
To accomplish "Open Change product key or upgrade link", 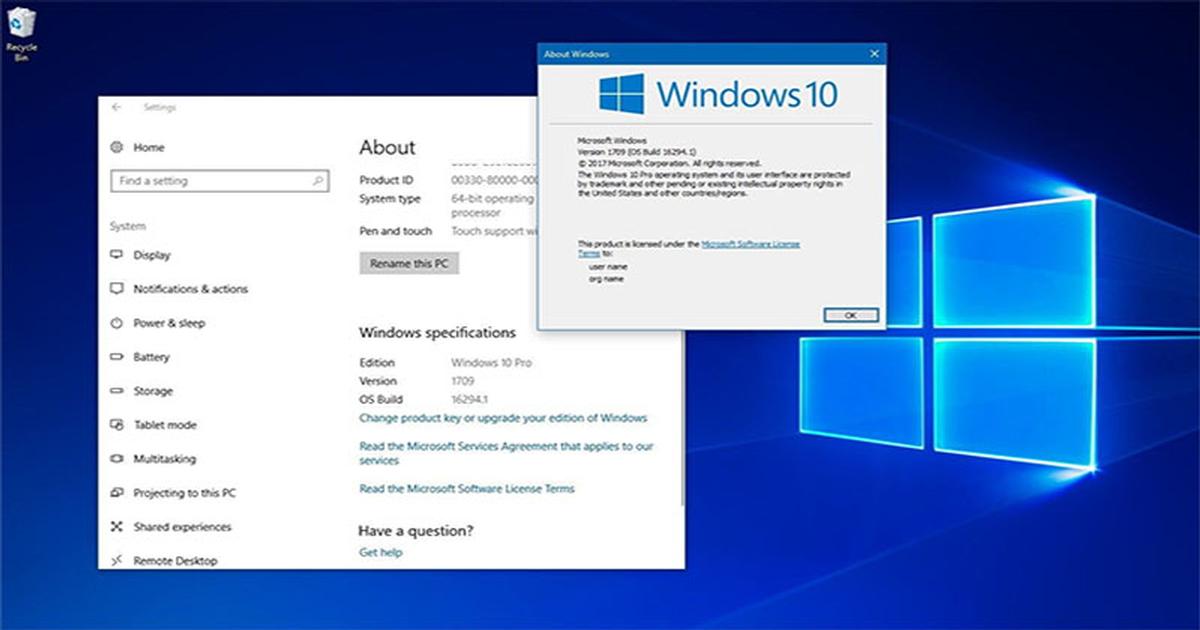I will pyautogui.click(x=503, y=417).
